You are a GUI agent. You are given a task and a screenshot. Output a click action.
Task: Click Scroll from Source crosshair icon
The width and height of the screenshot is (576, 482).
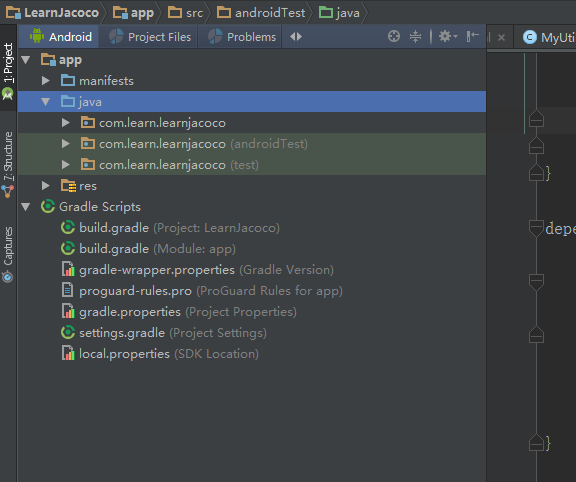[394, 36]
